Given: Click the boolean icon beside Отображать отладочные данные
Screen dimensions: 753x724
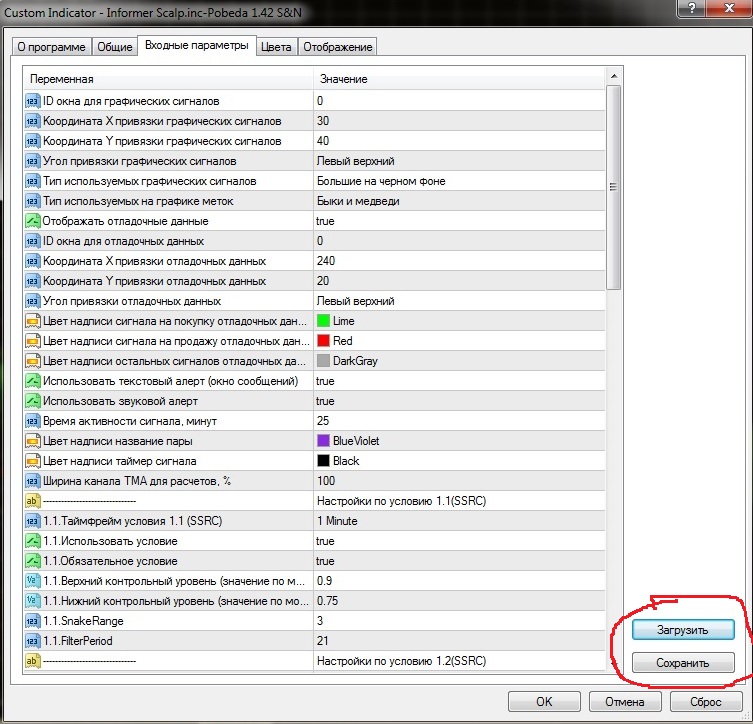Looking at the screenshot, I should click(32, 221).
